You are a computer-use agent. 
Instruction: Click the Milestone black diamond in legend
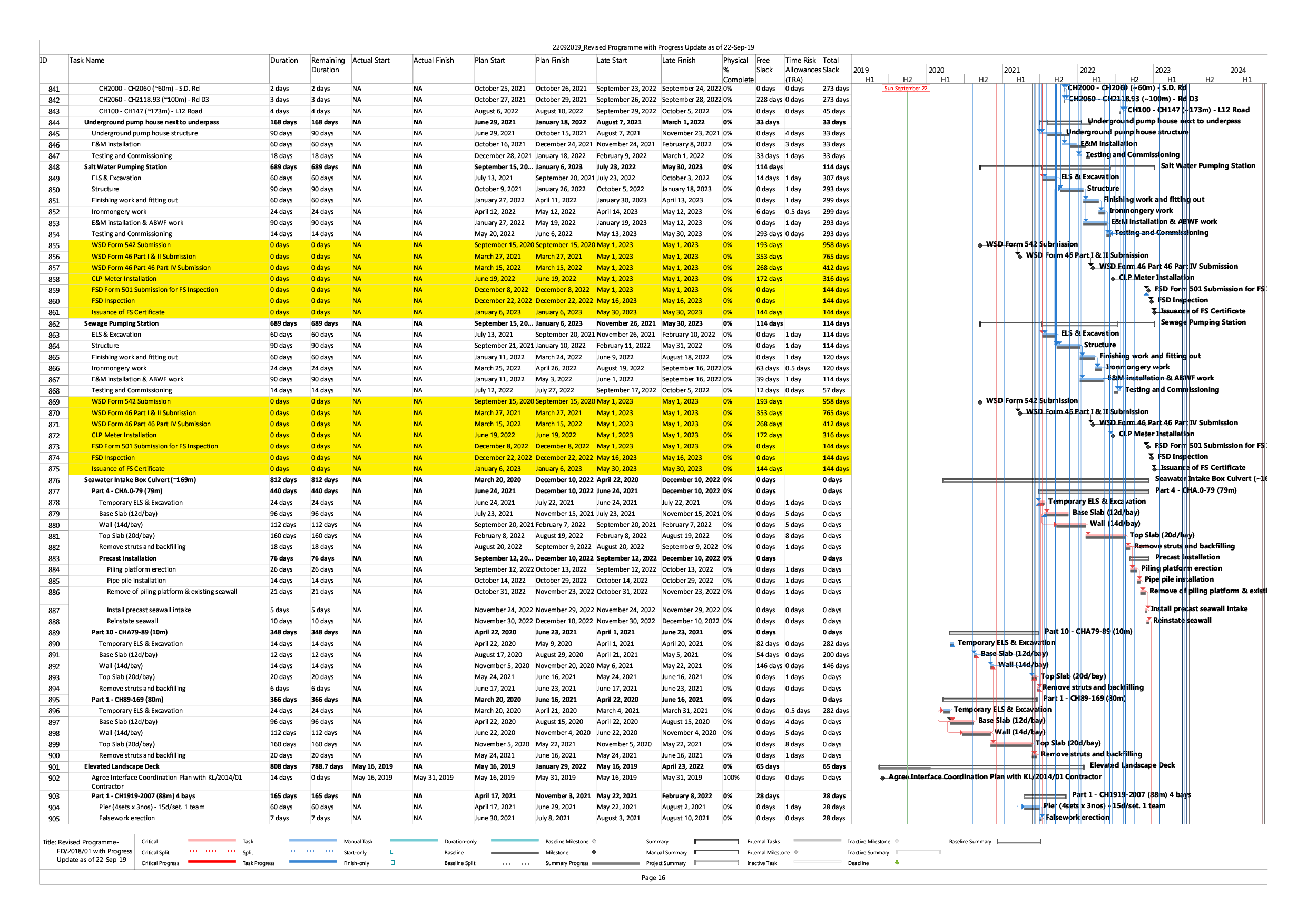click(x=594, y=852)
